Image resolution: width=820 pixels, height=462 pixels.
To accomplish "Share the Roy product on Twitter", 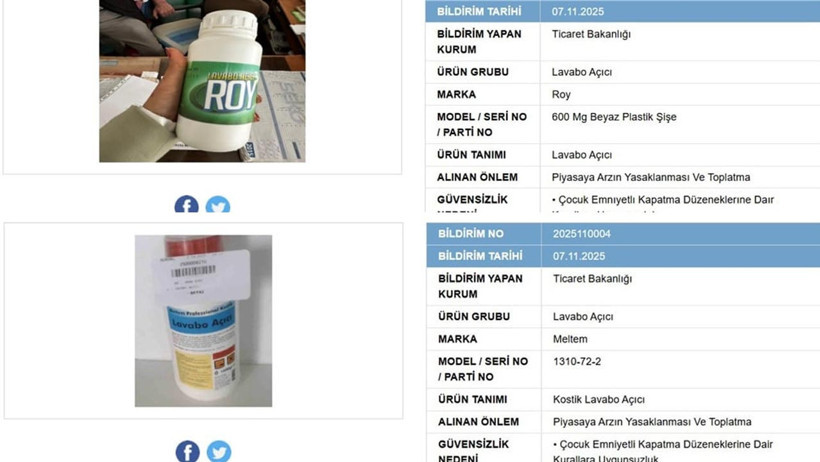I will pos(218,205).
